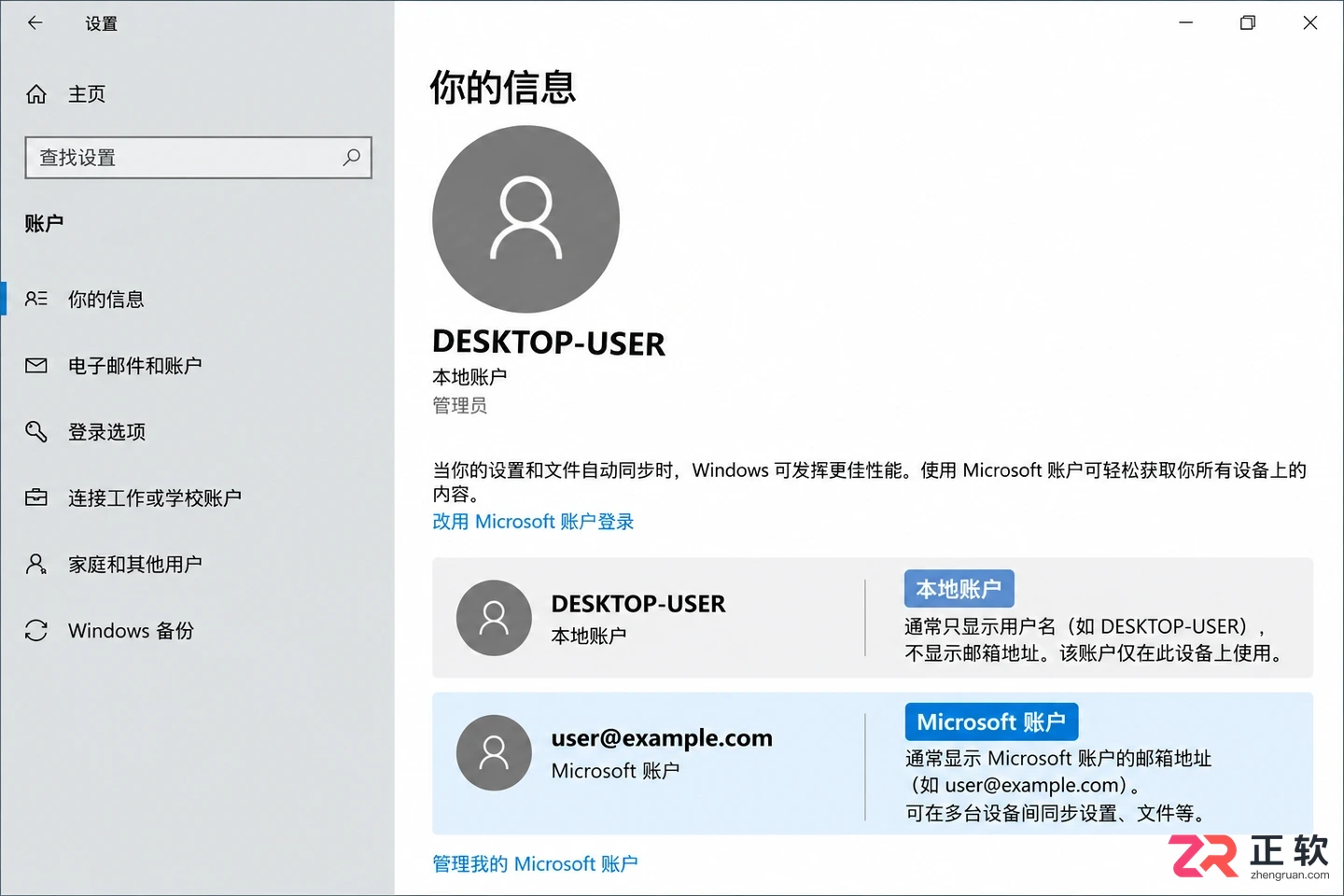
Task: Go to 连接工作或学校账户
Action: click(x=155, y=498)
